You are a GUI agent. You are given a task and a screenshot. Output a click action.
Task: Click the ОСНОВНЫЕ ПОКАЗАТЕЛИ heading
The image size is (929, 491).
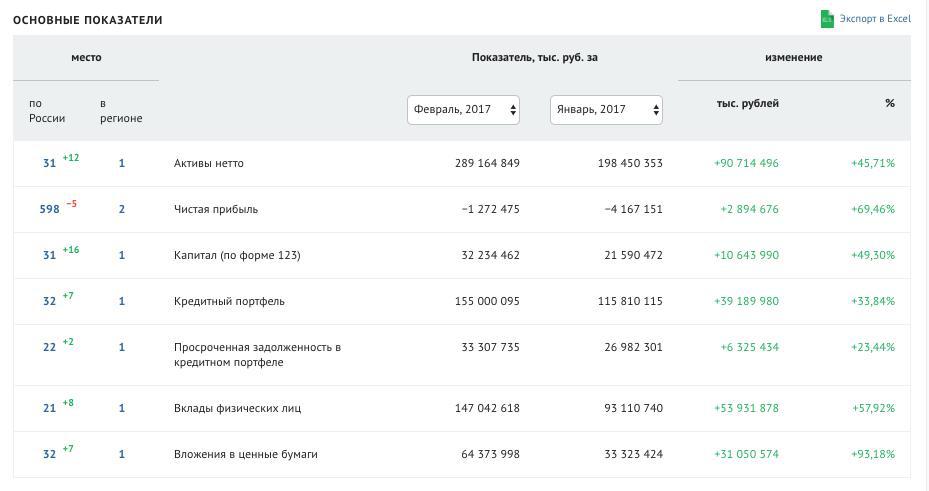pyautogui.click(x=88, y=20)
